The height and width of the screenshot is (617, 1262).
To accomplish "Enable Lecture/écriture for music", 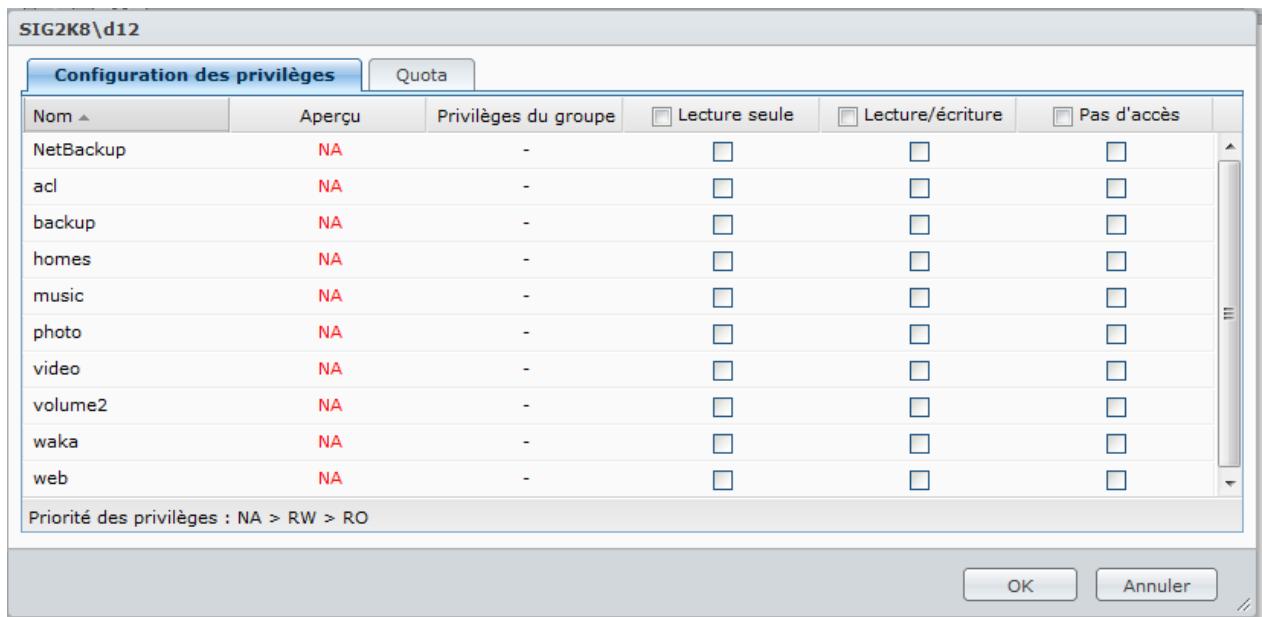I will 917,296.
